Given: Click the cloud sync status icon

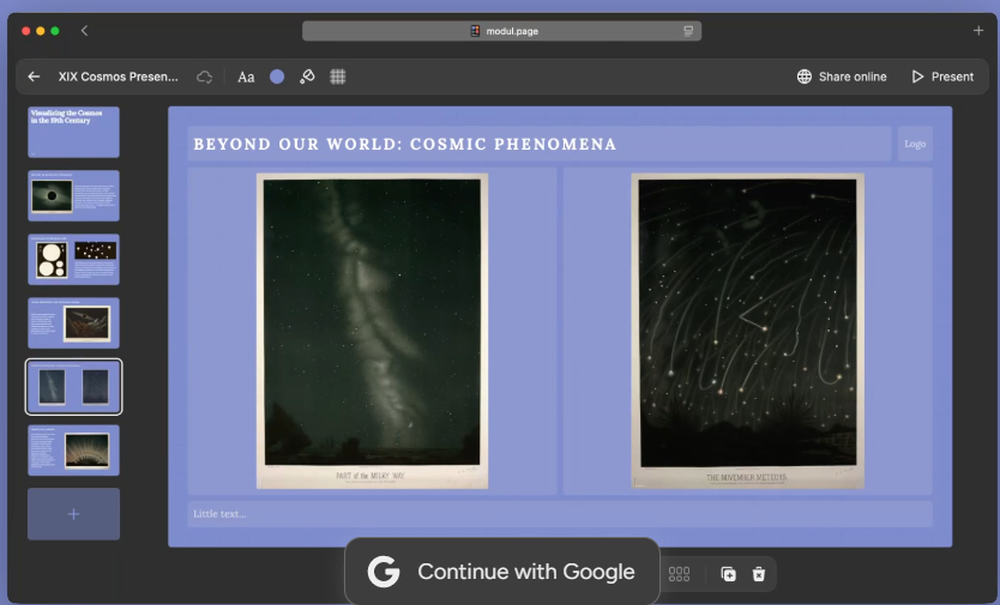Looking at the screenshot, I should [x=204, y=77].
